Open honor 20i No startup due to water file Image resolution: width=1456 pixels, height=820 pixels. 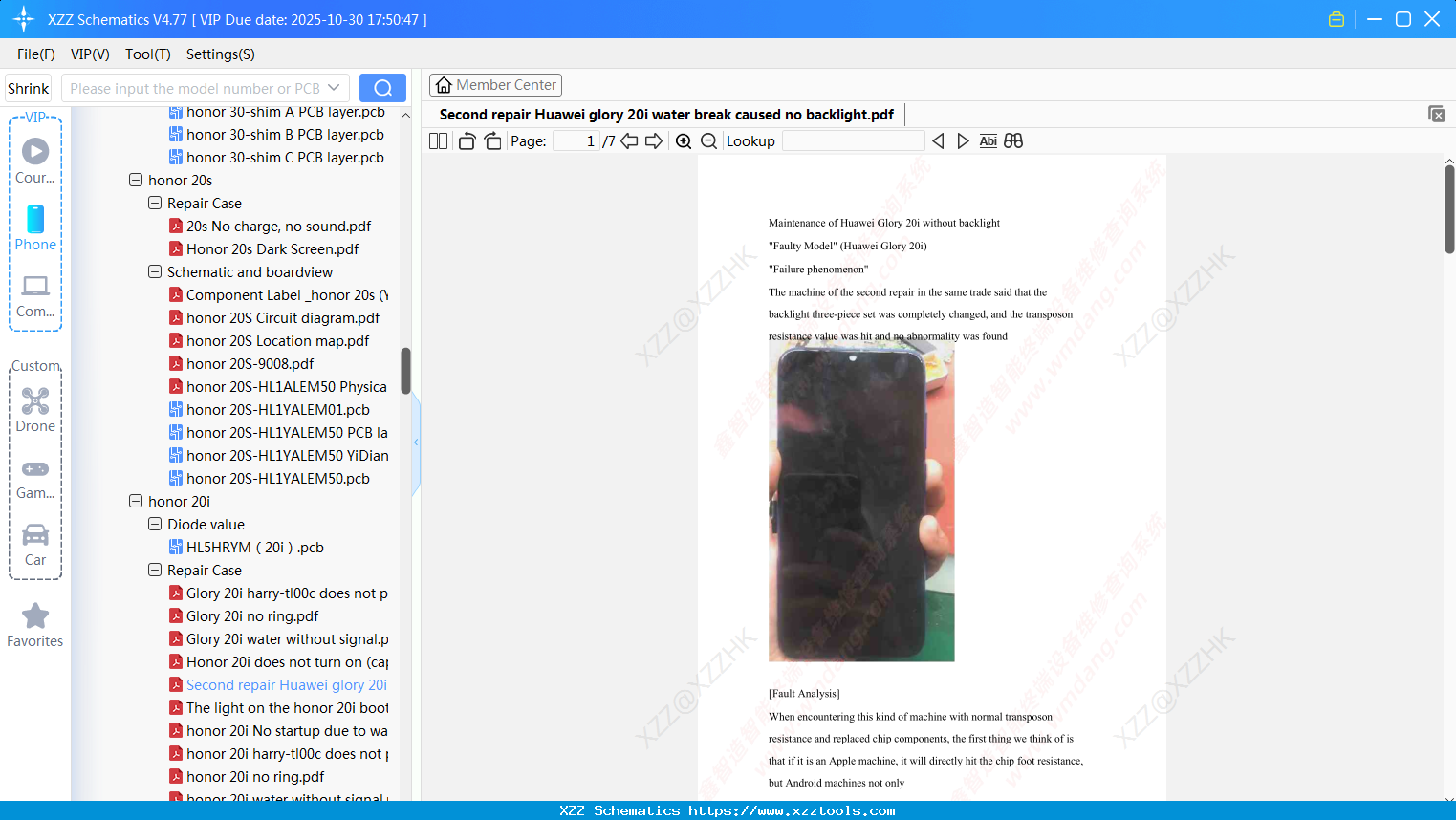287,730
